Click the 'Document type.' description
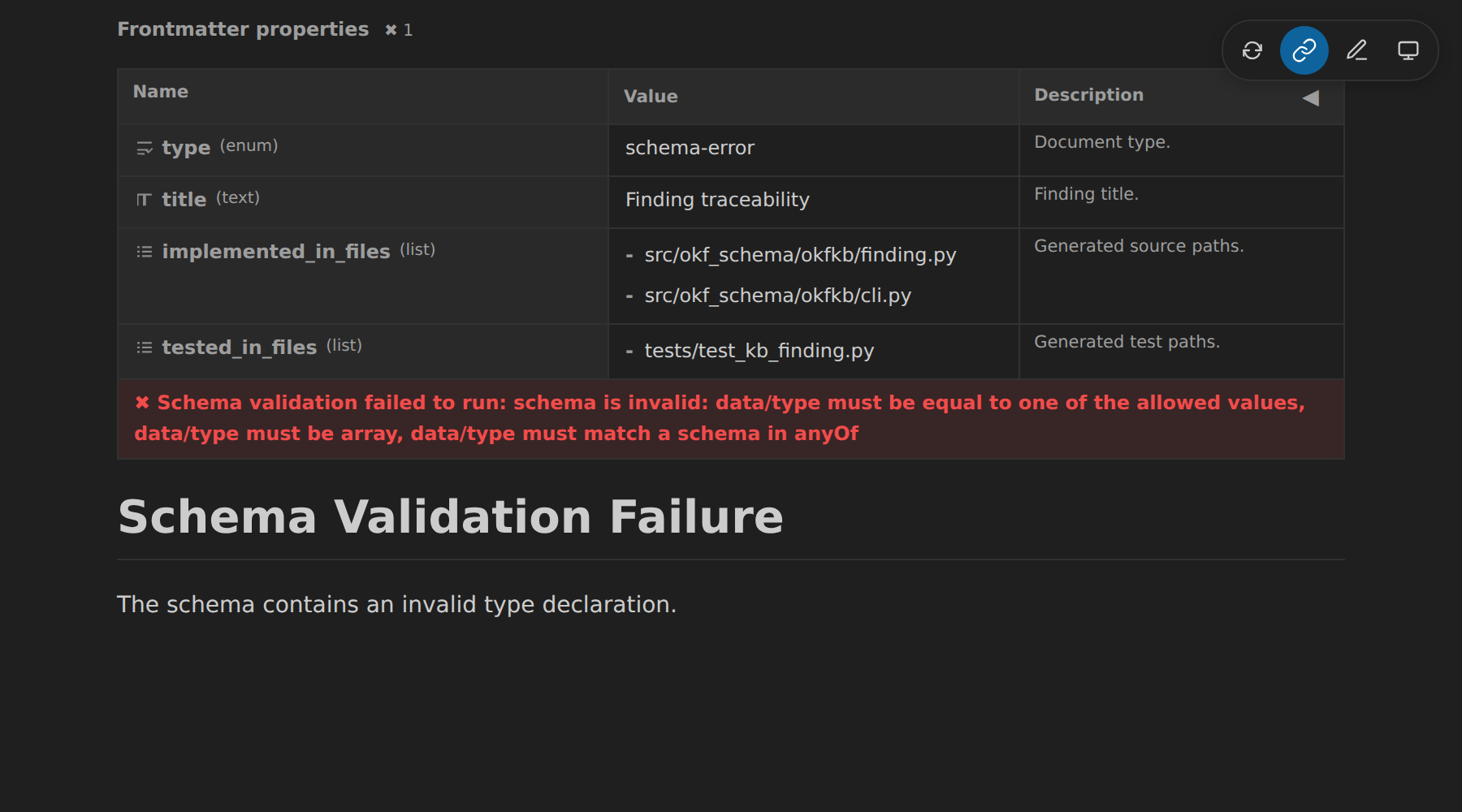Viewport: 1462px width, 812px height. (x=1102, y=142)
